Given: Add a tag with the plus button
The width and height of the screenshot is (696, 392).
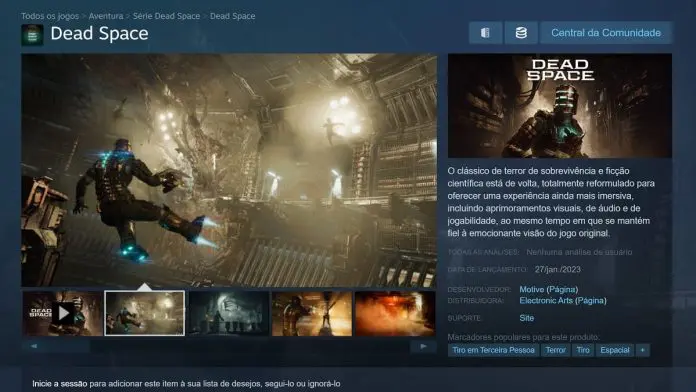Looking at the screenshot, I should click(x=642, y=350).
